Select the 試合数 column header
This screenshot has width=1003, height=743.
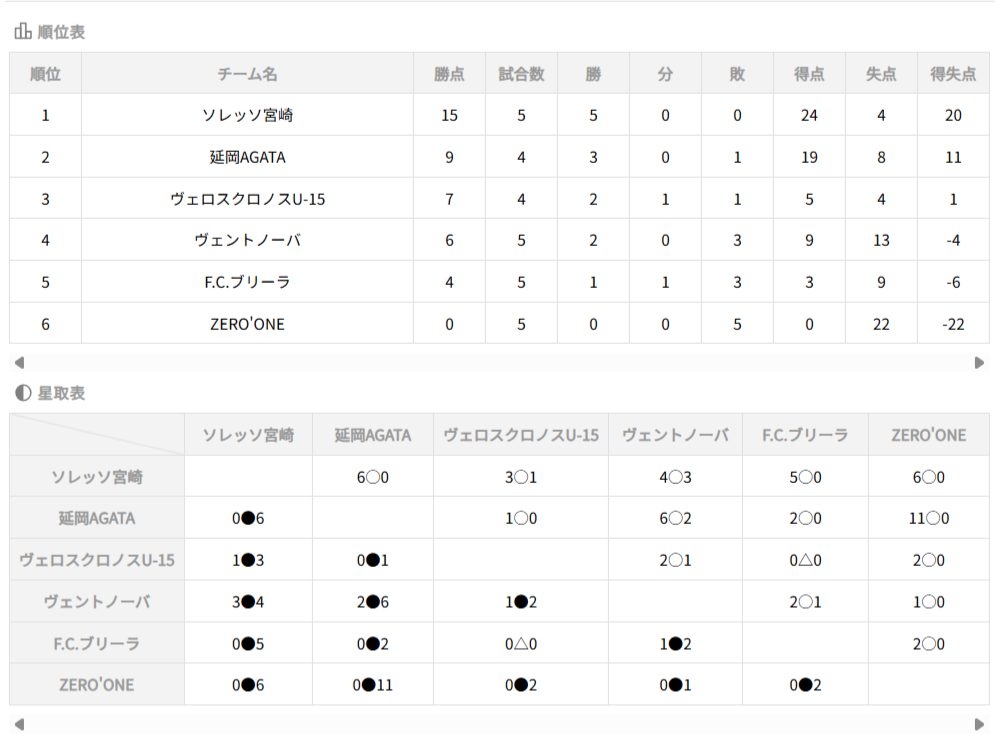click(x=521, y=74)
